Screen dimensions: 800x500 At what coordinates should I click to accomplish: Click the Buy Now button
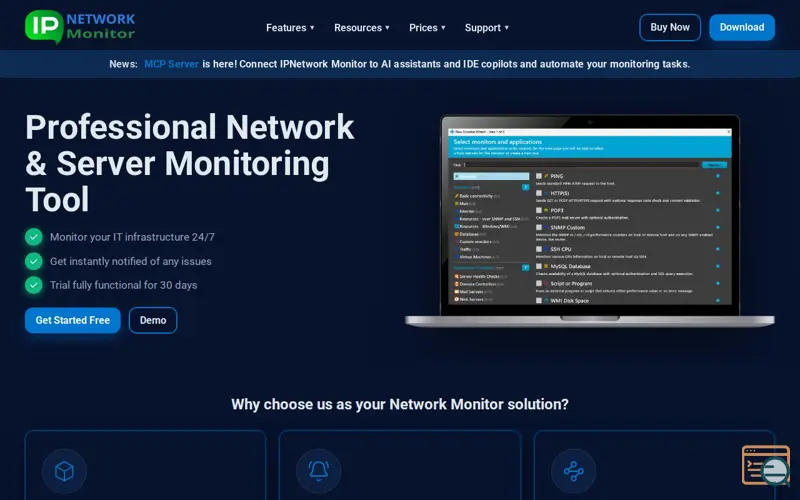click(x=670, y=27)
